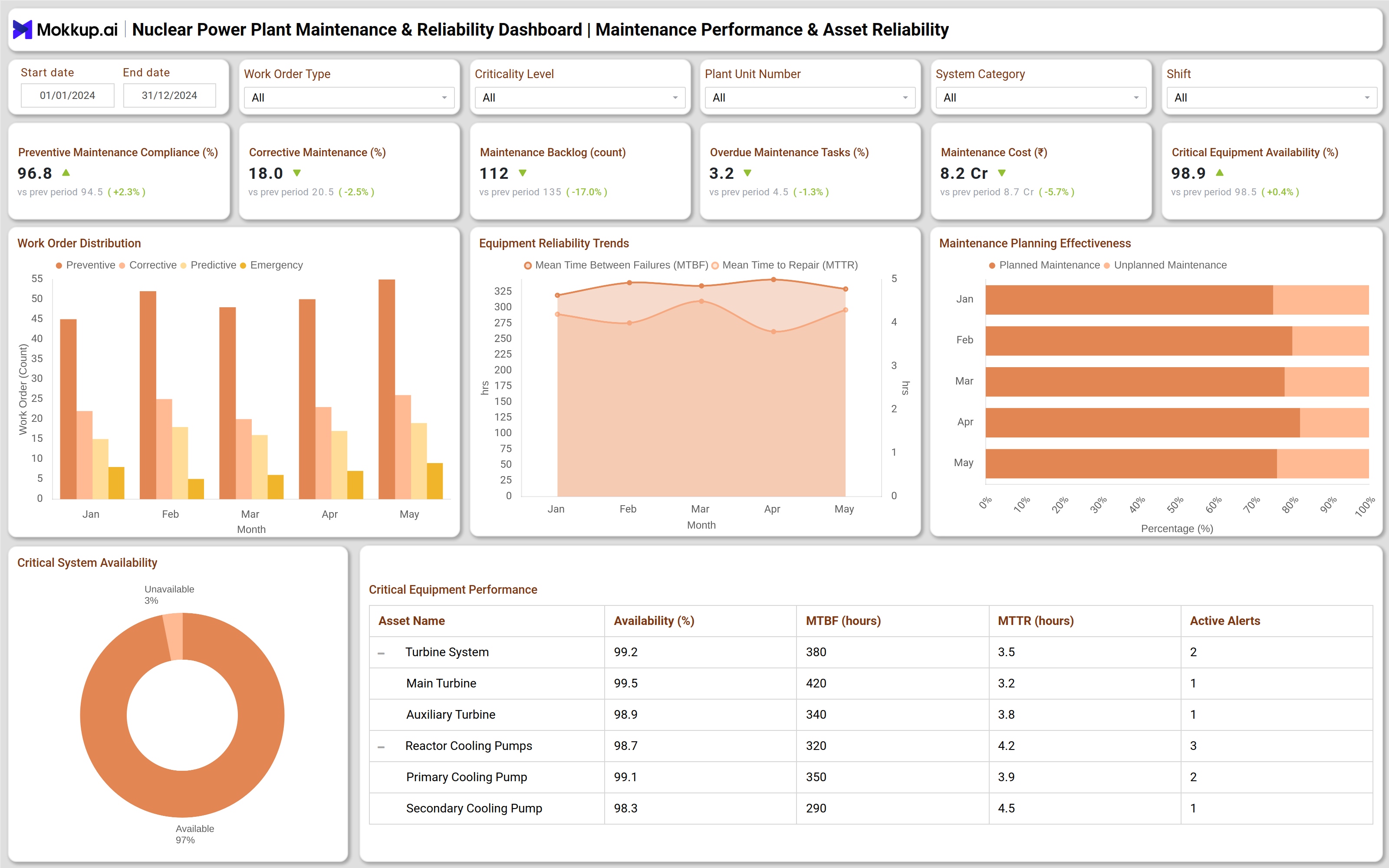Toggle MTBF legend entry in Reliability Trends
The height and width of the screenshot is (868, 1389).
(x=616, y=265)
